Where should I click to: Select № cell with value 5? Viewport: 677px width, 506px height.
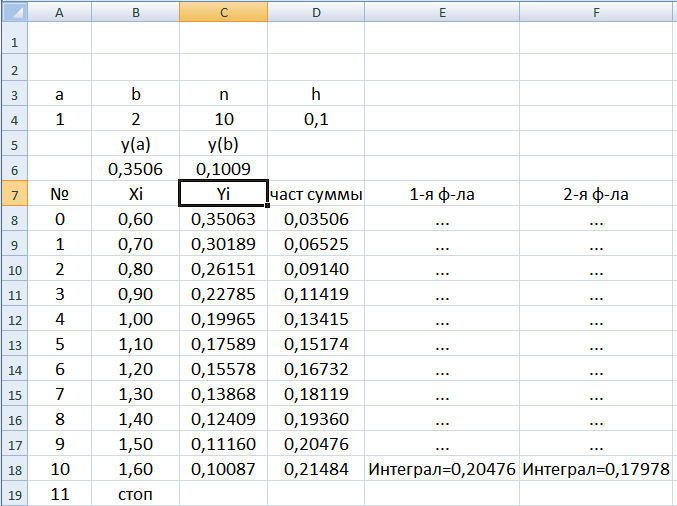coord(60,344)
